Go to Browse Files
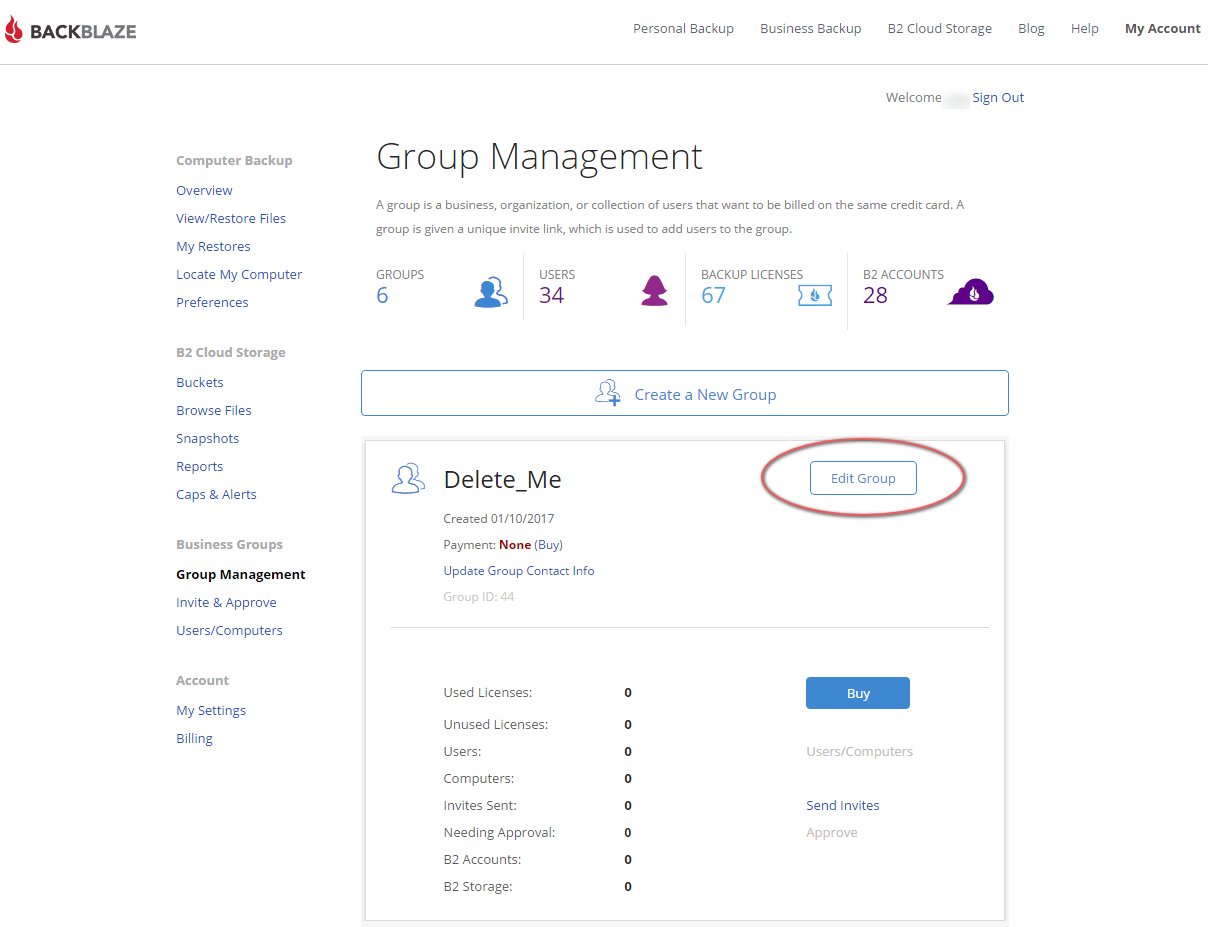 [214, 410]
